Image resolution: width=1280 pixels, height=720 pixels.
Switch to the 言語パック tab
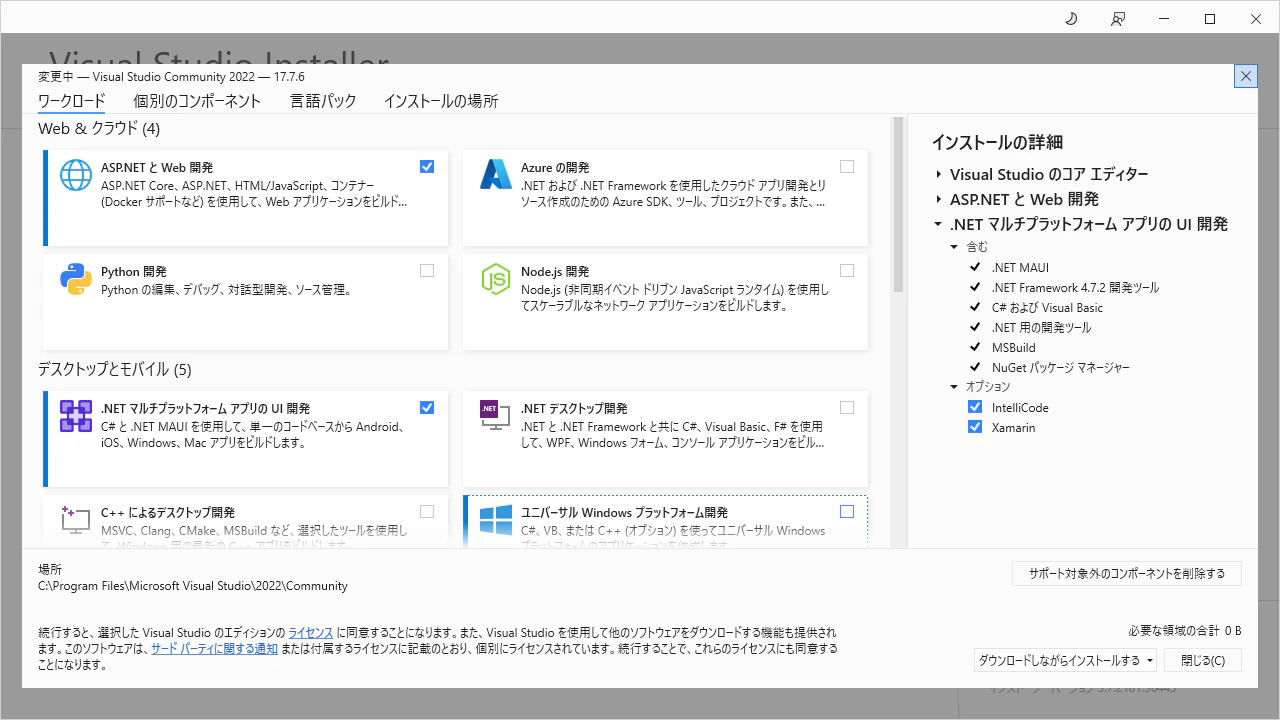pyautogui.click(x=323, y=101)
